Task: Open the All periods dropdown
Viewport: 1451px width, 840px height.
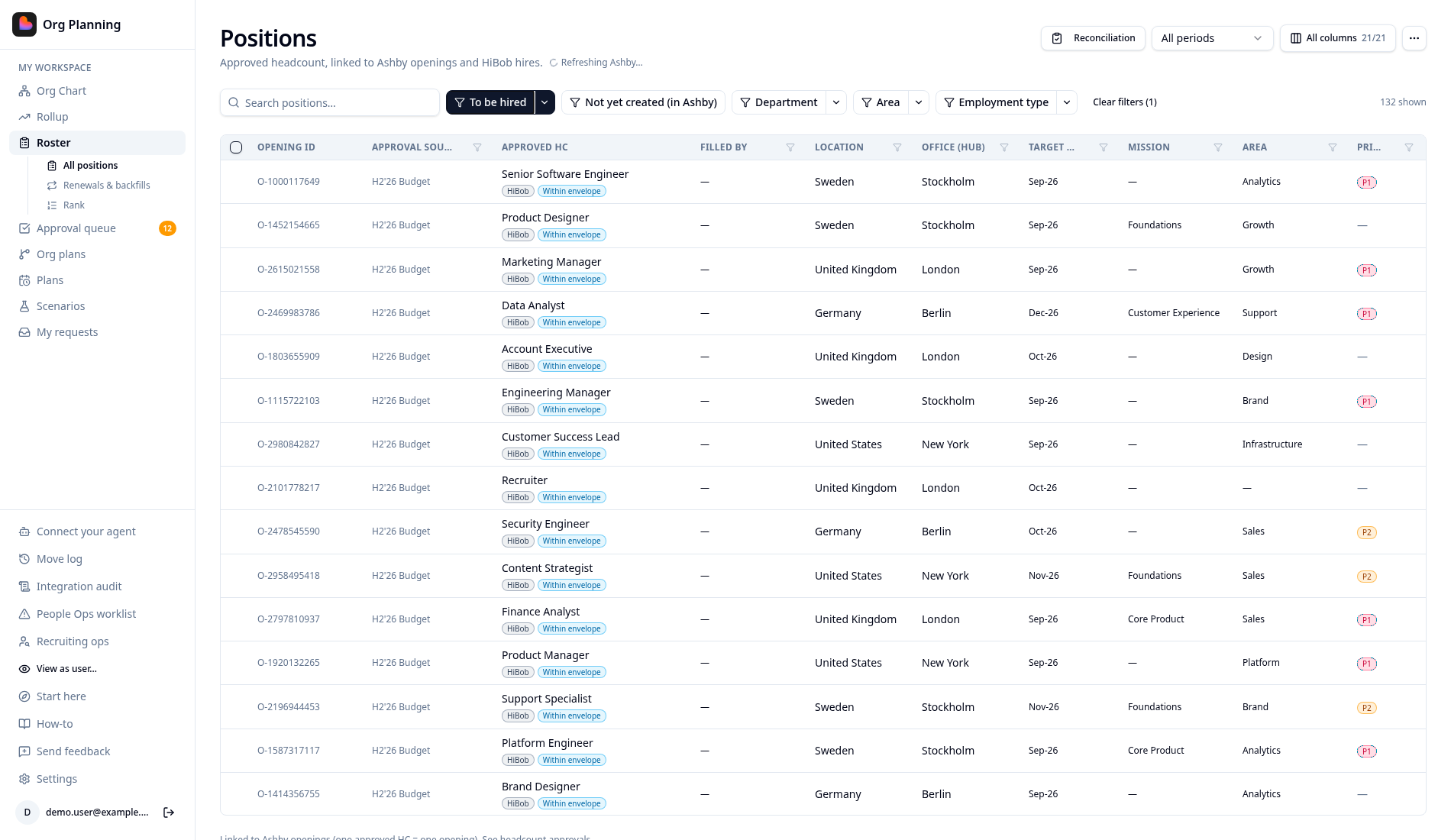Action: [x=1212, y=38]
